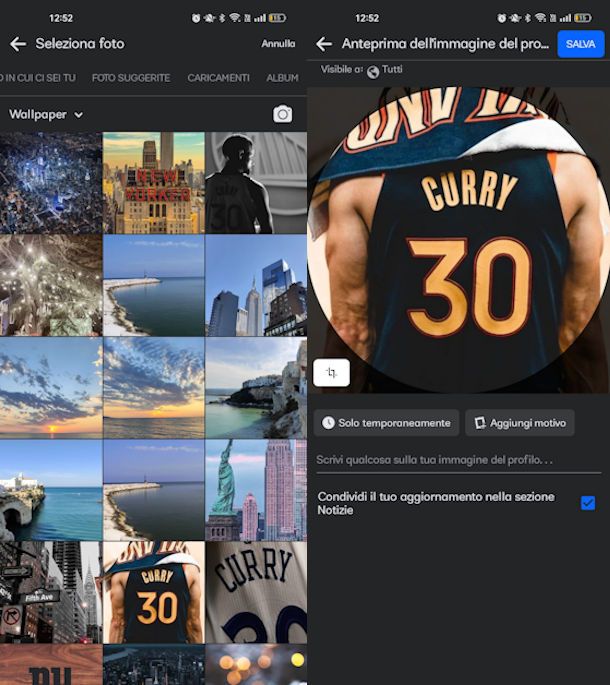Image resolution: width=610 pixels, height=685 pixels.
Task: Choose the New Yorker building photo
Action: tap(153, 183)
